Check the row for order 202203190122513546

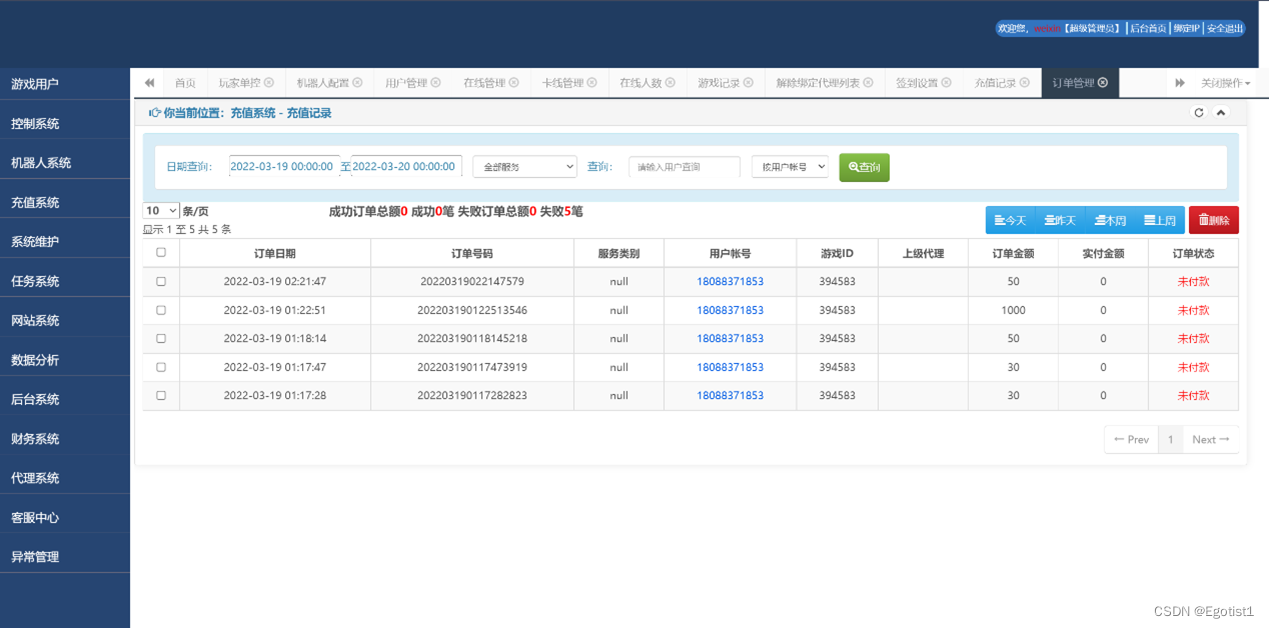click(x=161, y=310)
